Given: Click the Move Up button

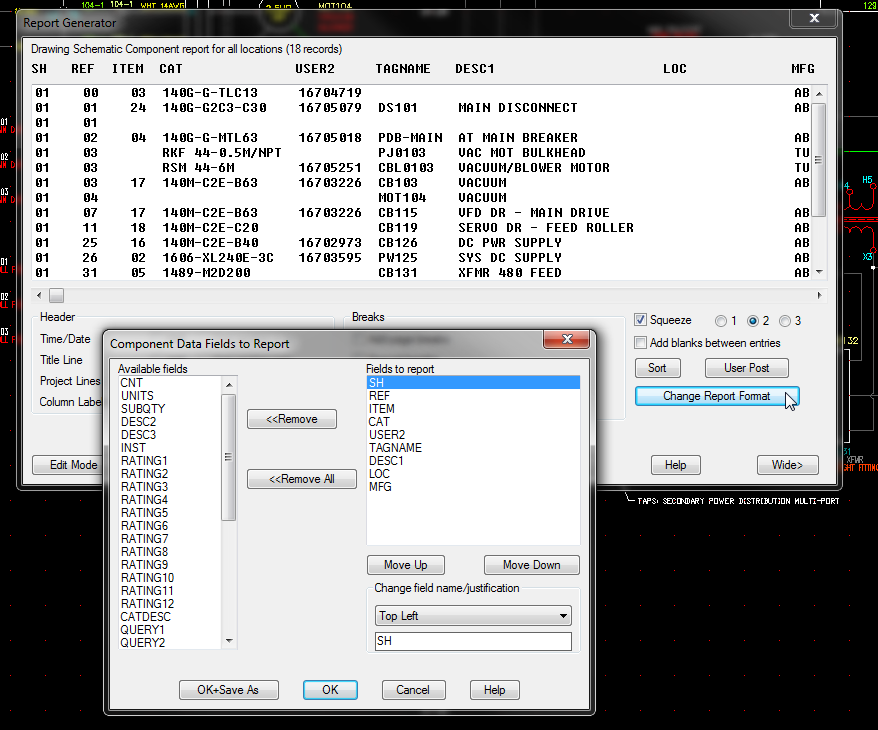Looking at the screenshot, I should coord(405,565).
